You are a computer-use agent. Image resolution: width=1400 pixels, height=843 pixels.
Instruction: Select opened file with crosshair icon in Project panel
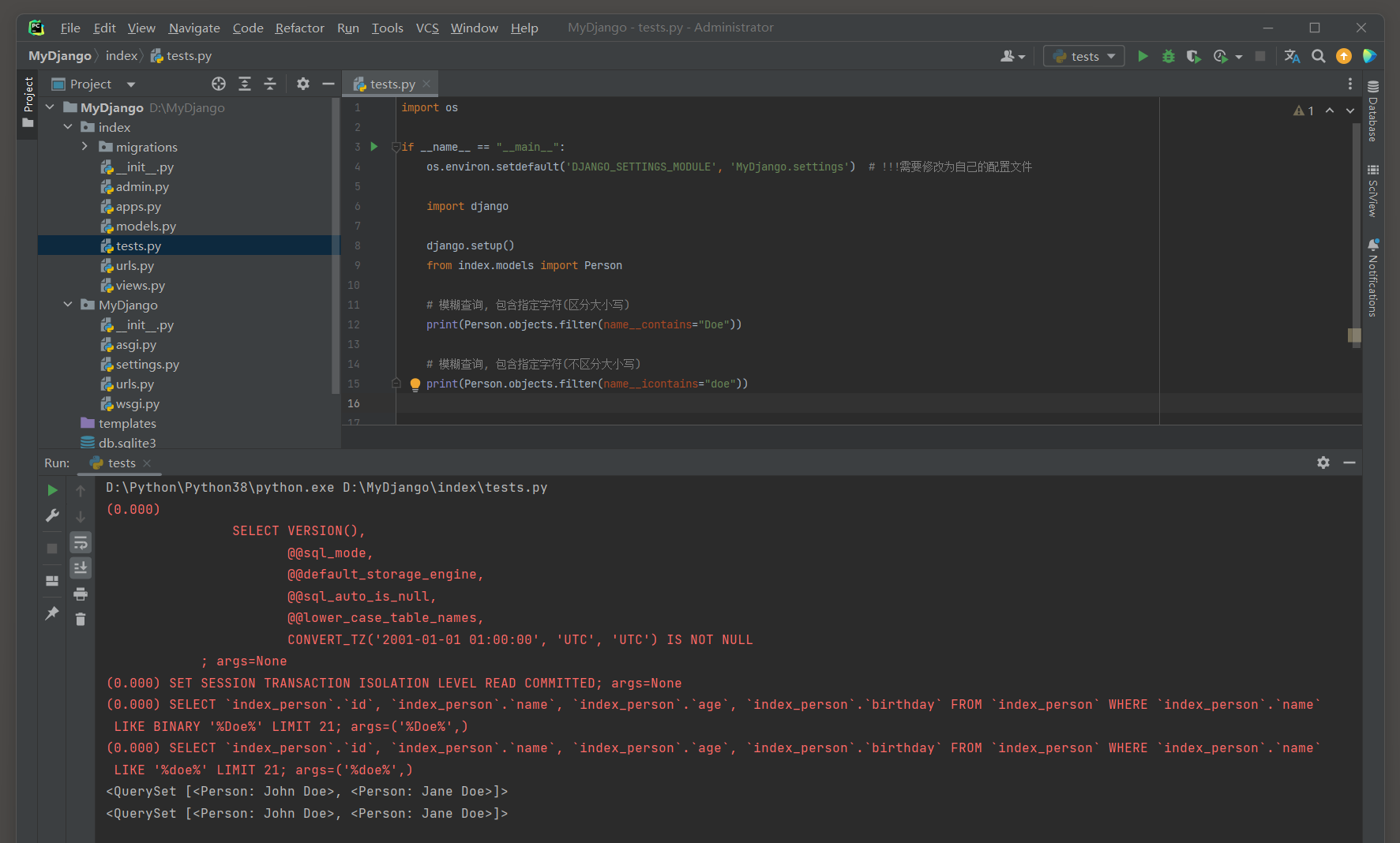tap(219, 84)
